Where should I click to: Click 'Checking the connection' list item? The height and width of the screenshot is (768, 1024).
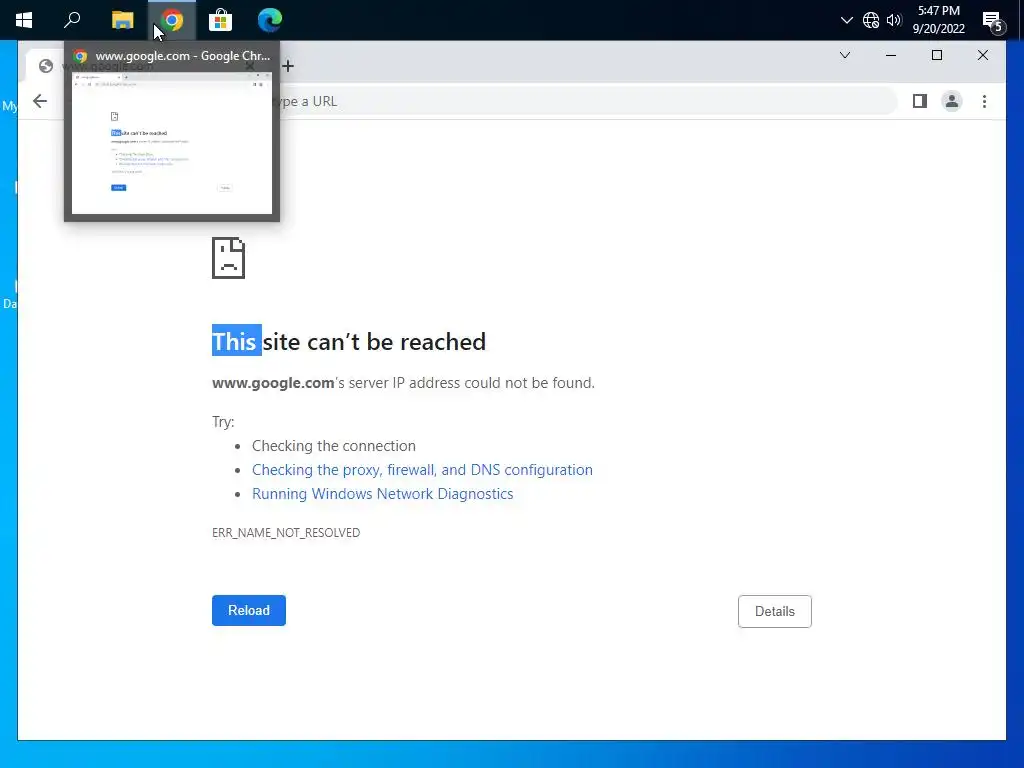(334, 446)
